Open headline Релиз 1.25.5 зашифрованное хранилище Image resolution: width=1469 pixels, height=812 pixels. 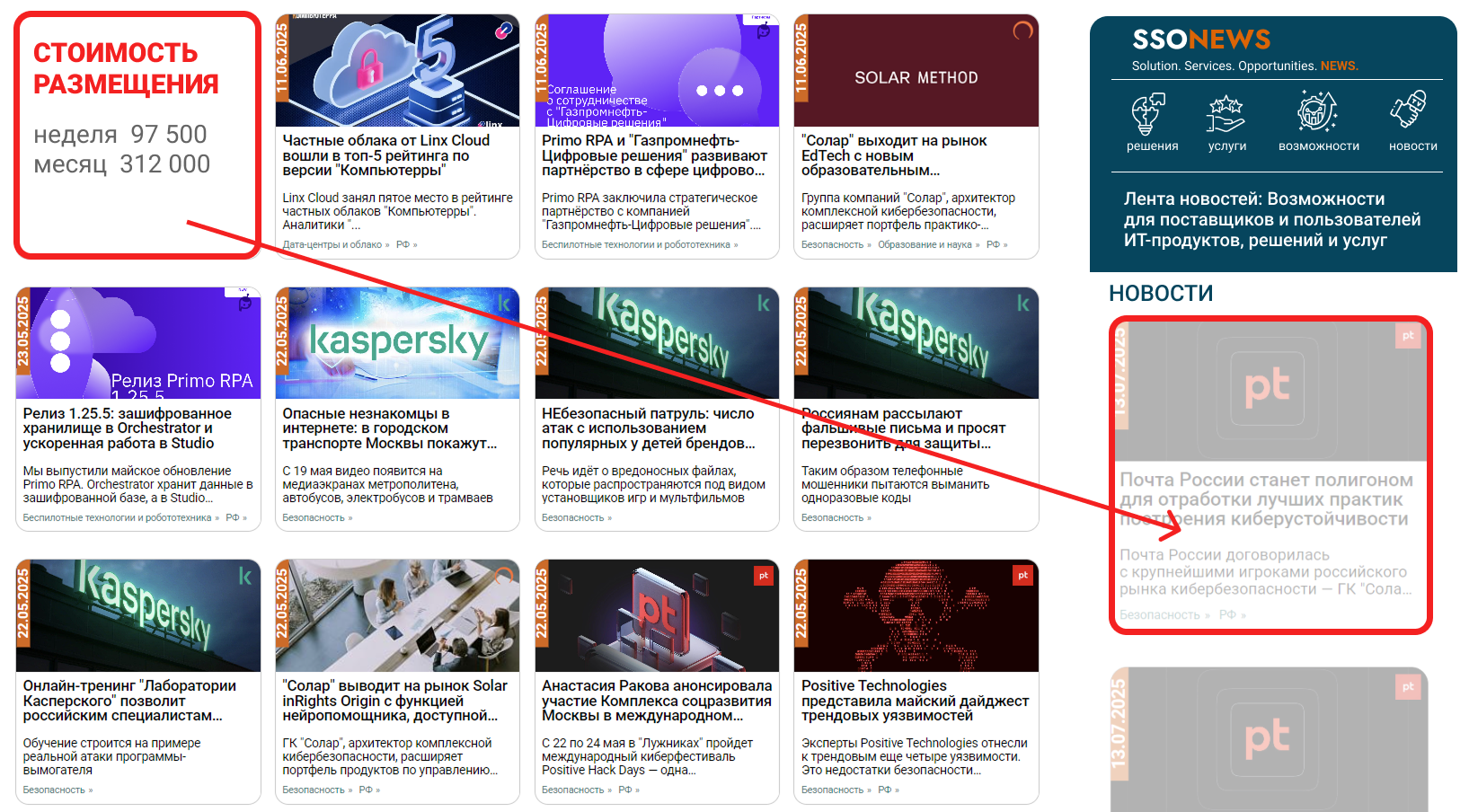pyautogui.click(x=127, y=428)
